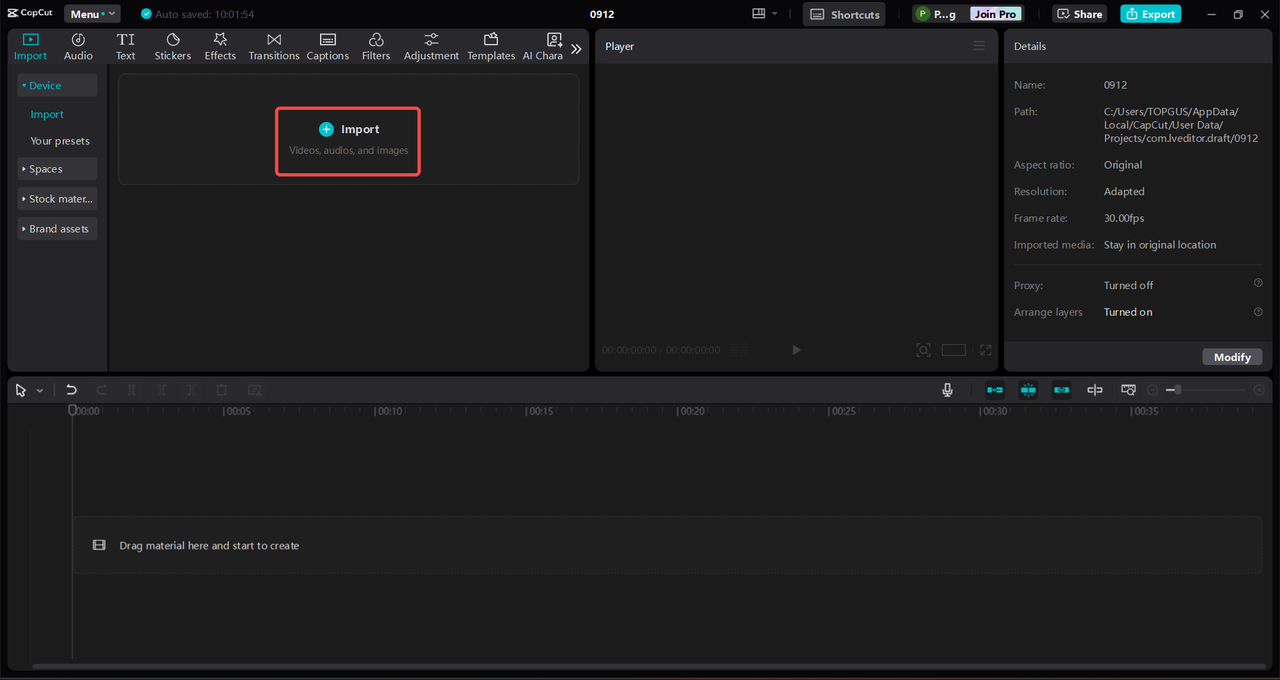Click the CapCut logo

pos(29,14)
